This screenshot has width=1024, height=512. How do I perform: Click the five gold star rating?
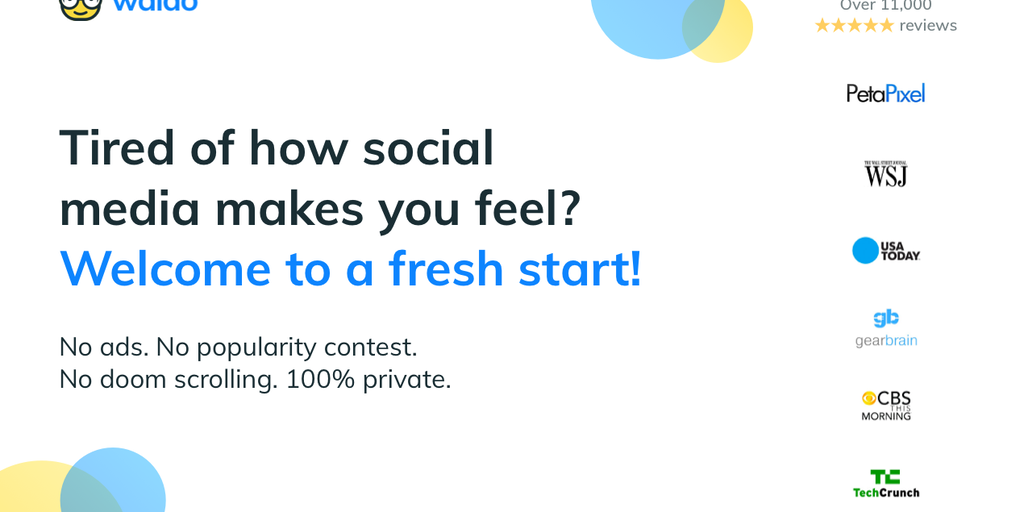(854, 26)
